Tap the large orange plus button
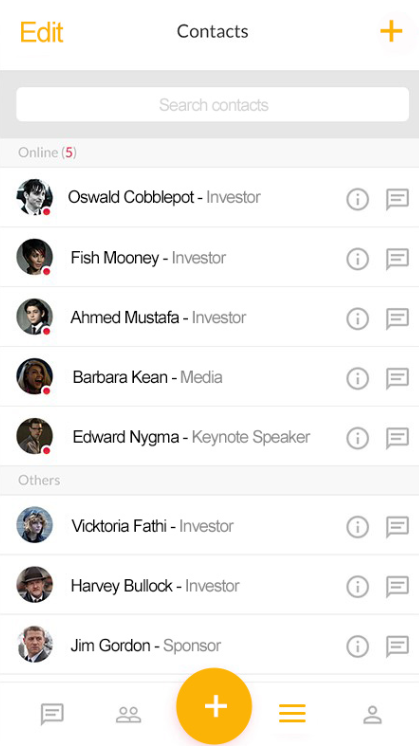Image resolution: width=419 pixels, height=746 pixels. click(214, 706)
